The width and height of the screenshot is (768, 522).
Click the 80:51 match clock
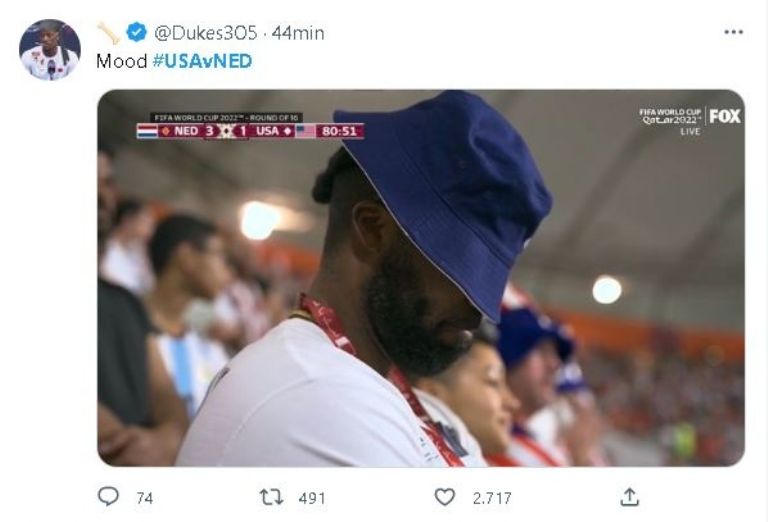point(341,131)
